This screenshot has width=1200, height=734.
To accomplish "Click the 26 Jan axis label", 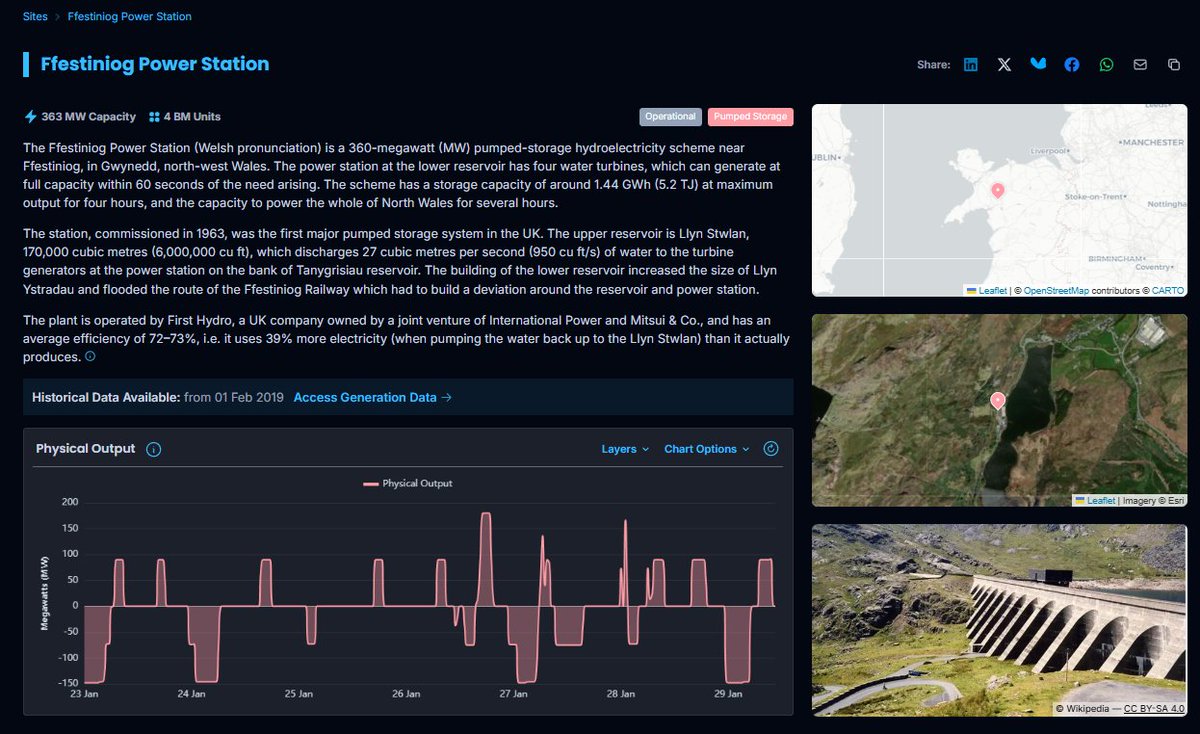I will (406, 693).
